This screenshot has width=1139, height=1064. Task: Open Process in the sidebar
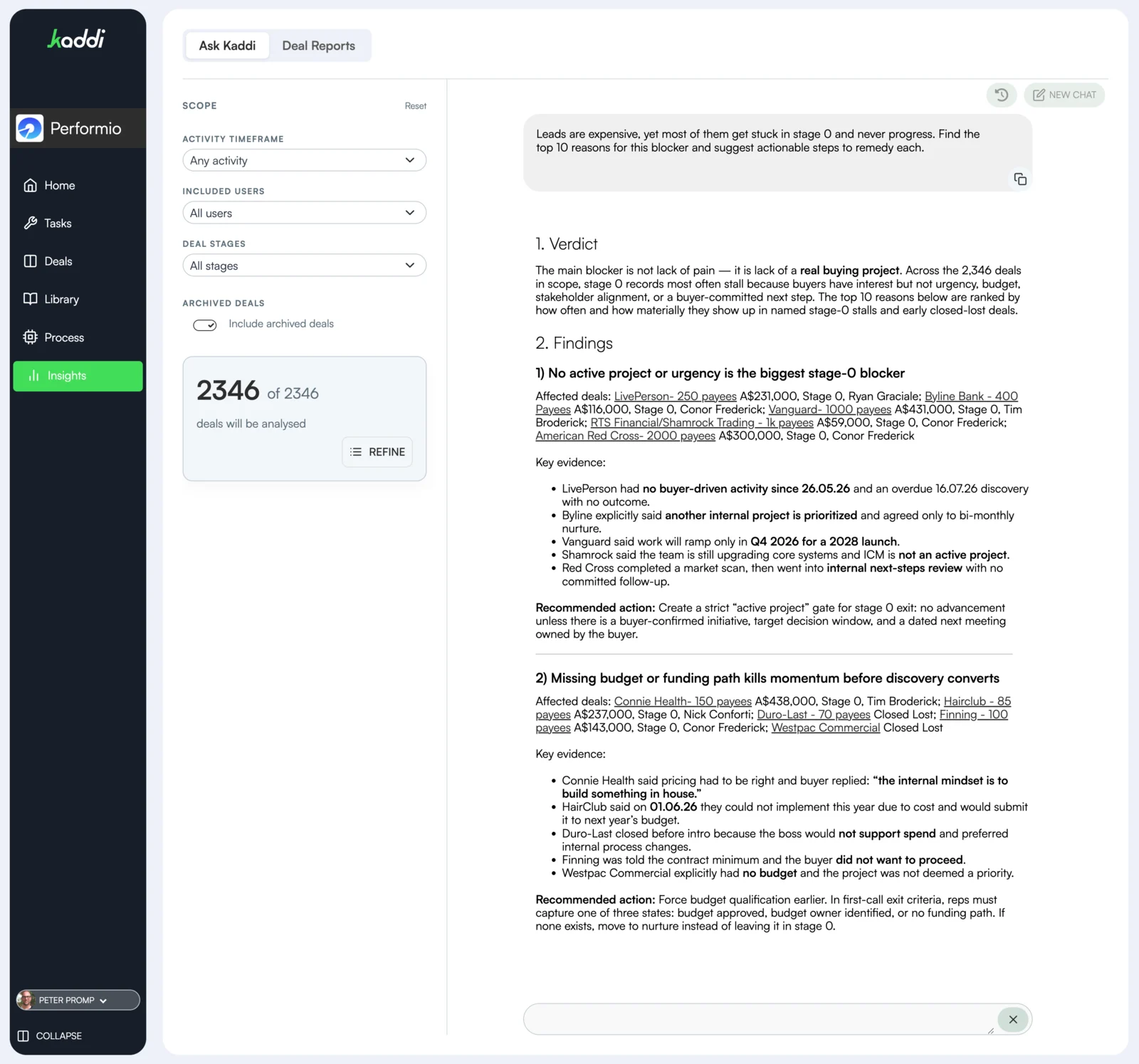pyautogui.click(x=78, y=337)
